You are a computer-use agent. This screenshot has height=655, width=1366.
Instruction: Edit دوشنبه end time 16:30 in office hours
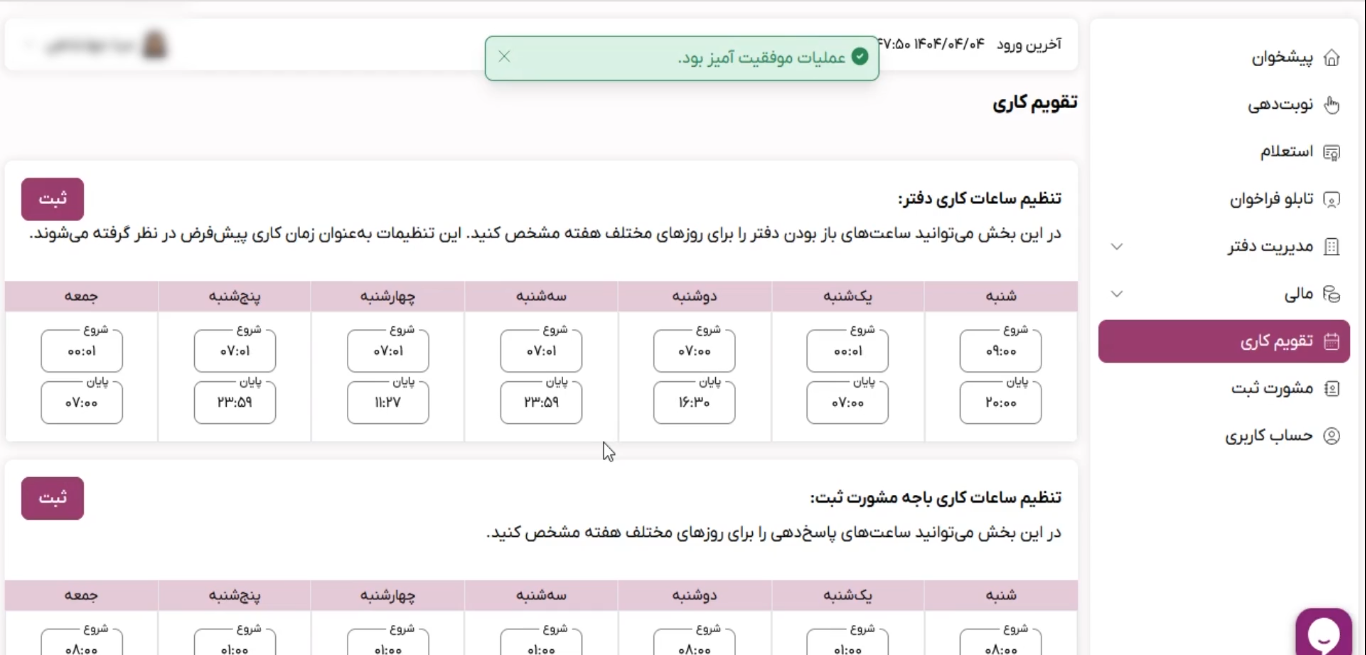(x=694, y=402)
